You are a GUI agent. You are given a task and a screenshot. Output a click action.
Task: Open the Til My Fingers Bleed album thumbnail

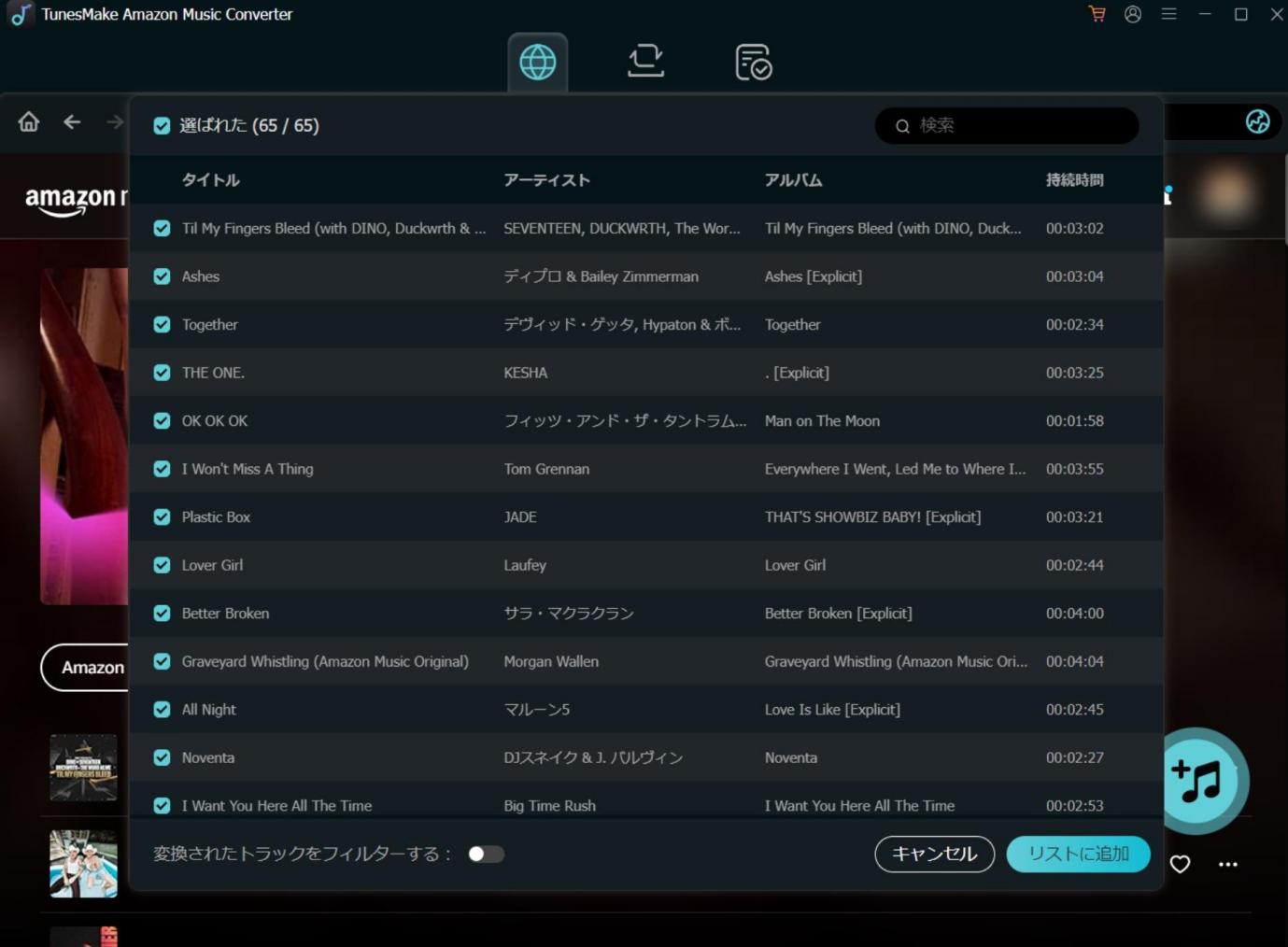click(83, 768)
